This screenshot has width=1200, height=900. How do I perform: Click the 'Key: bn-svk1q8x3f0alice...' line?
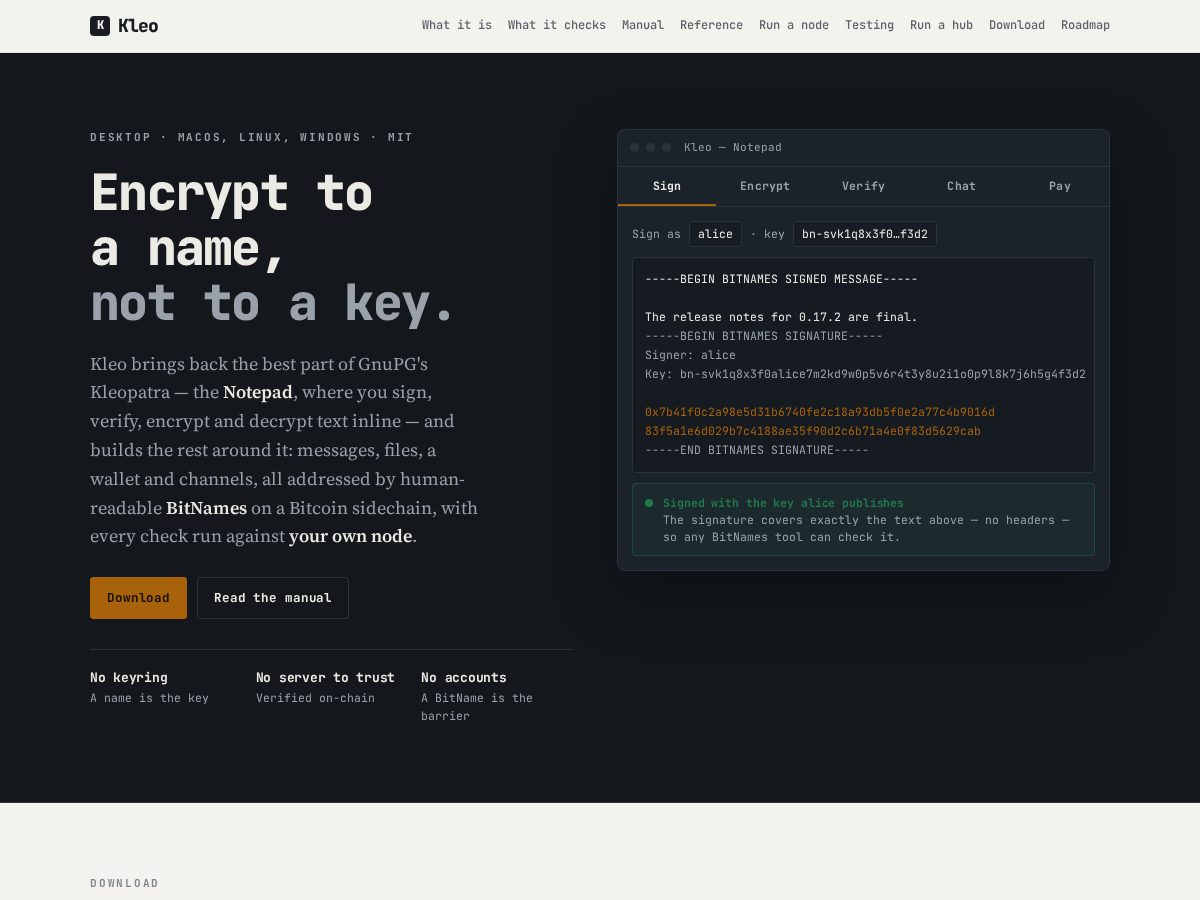coord(865,374)
